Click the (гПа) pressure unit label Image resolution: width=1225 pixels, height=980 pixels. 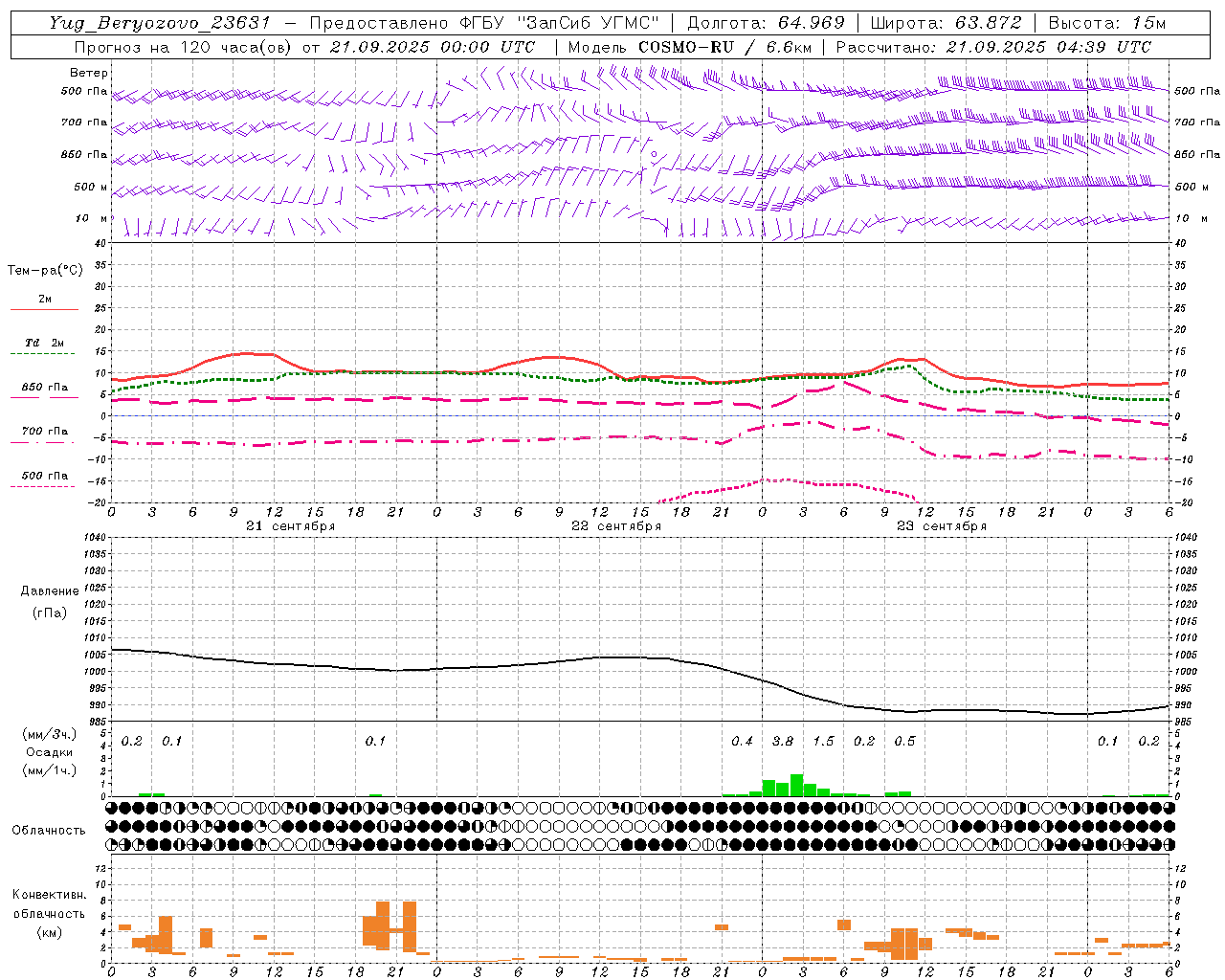(50, 612)
